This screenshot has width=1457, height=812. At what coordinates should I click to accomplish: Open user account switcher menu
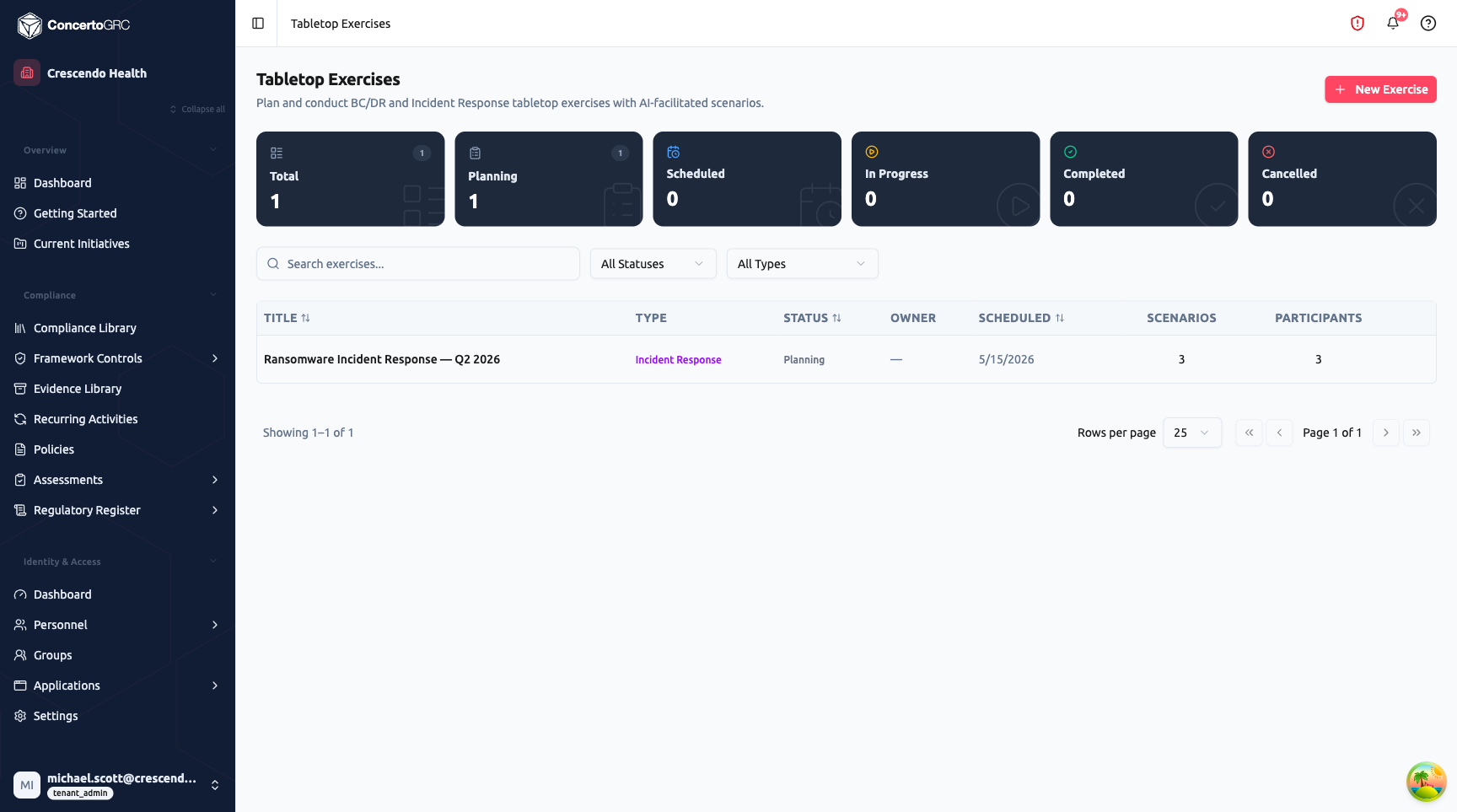(215, 785)
